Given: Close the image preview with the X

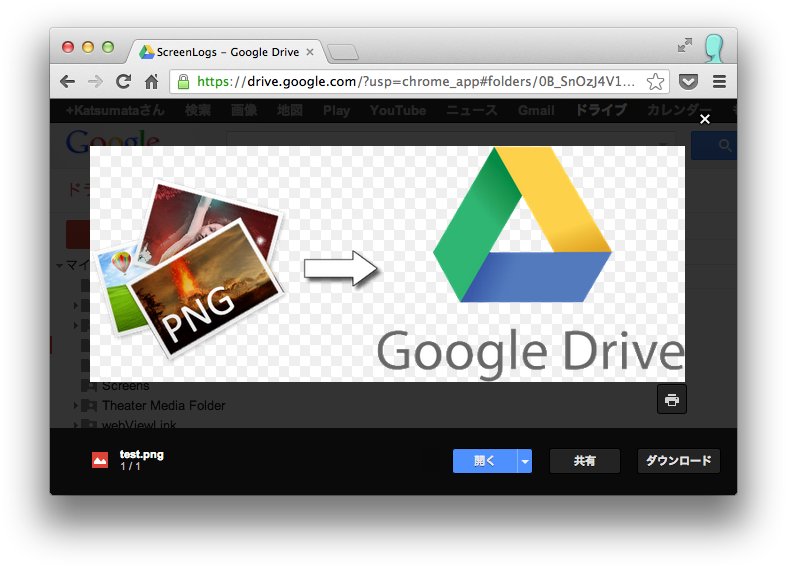Looking at the screenshot, I should pyautogui.click(x=705, y=119).
